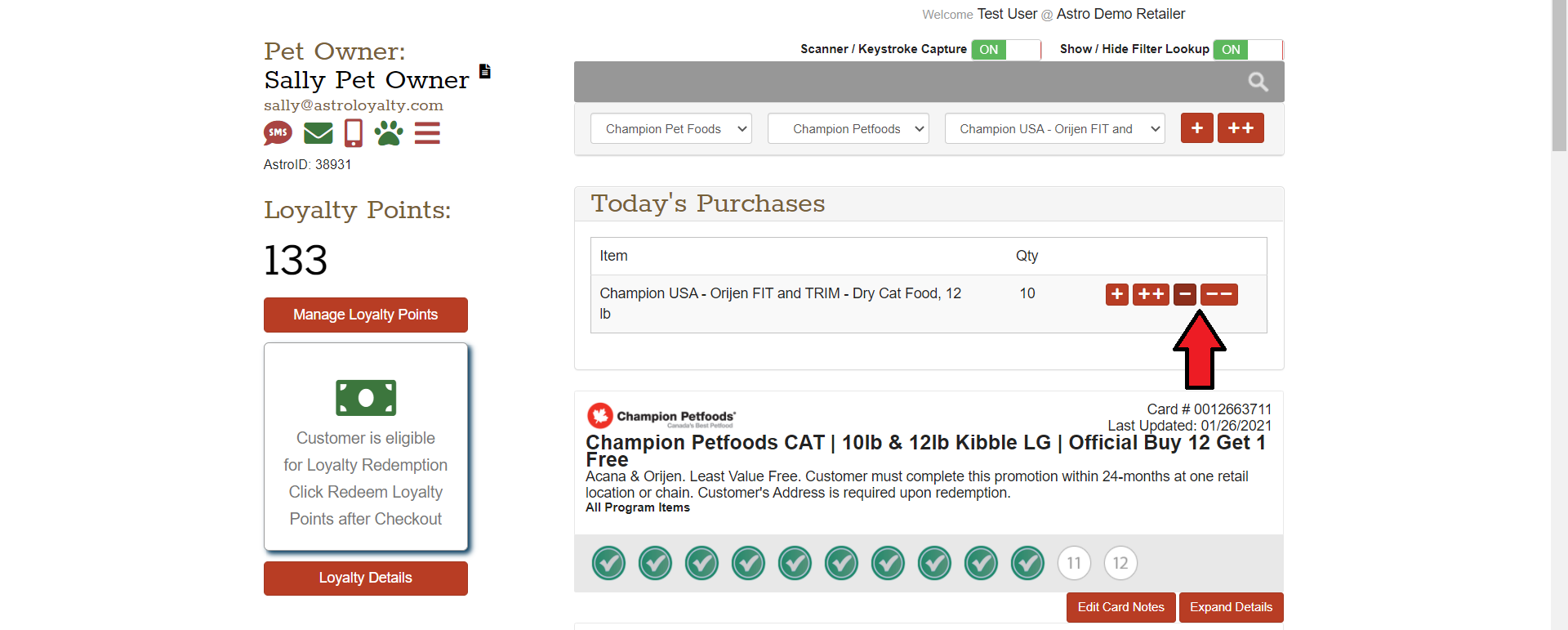
Task: Click Loyalty Details button
Action: [366, 579]
